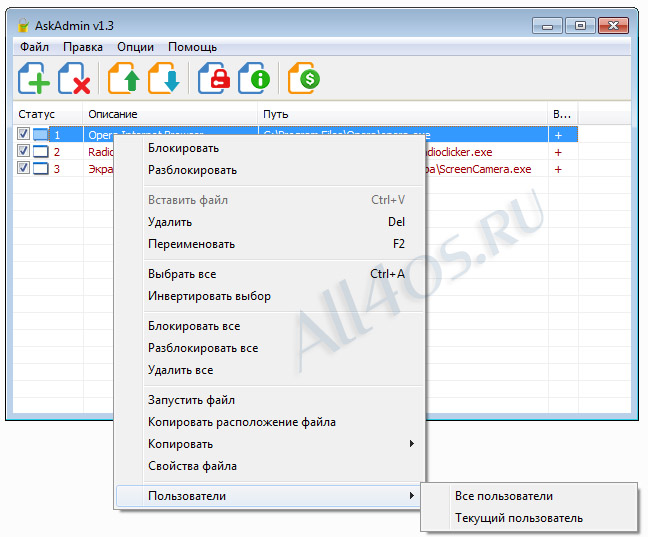Click the import list icon with blue down arrow
648x537 pixels.
(164, 78)
